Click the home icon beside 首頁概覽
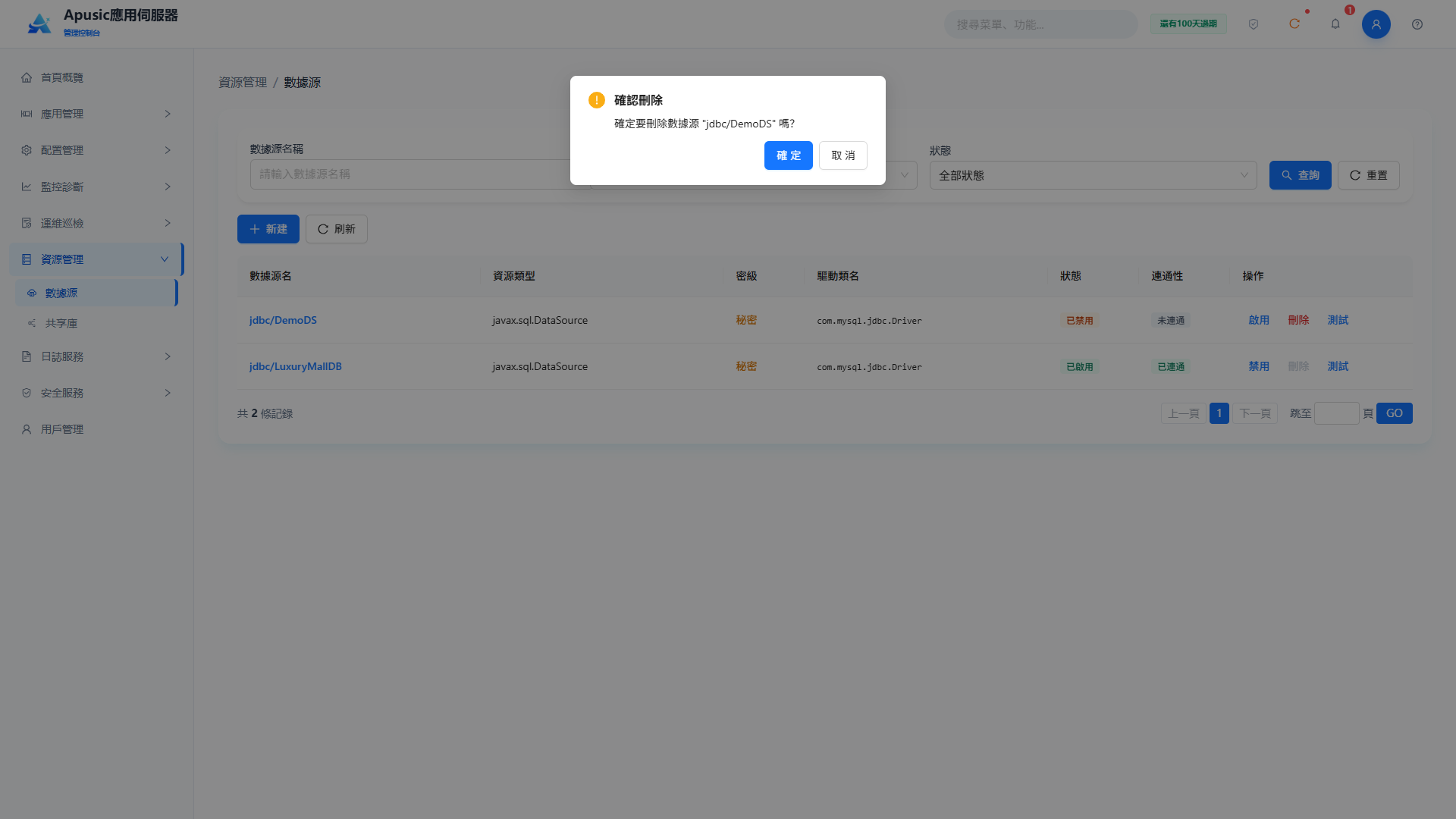 pos(27,77)
